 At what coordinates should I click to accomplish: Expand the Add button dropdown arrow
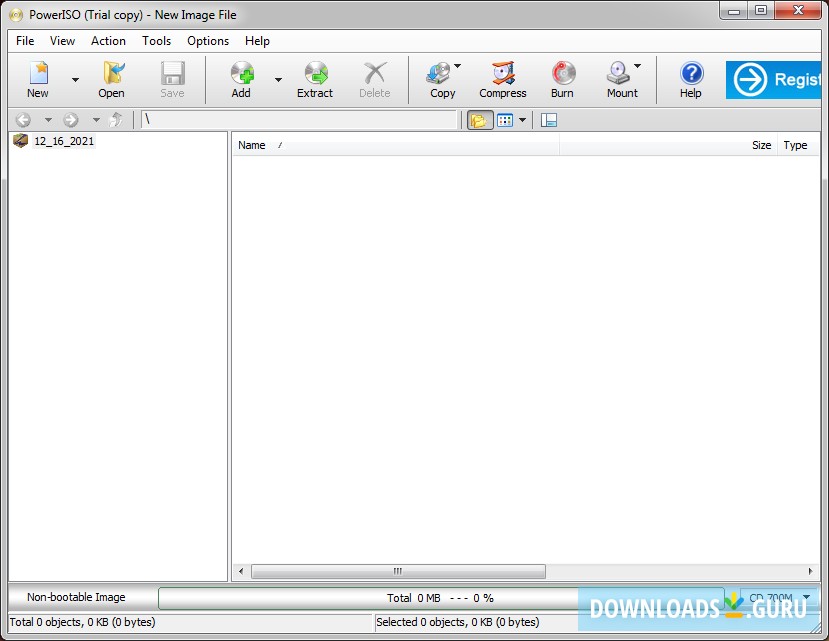278,80
